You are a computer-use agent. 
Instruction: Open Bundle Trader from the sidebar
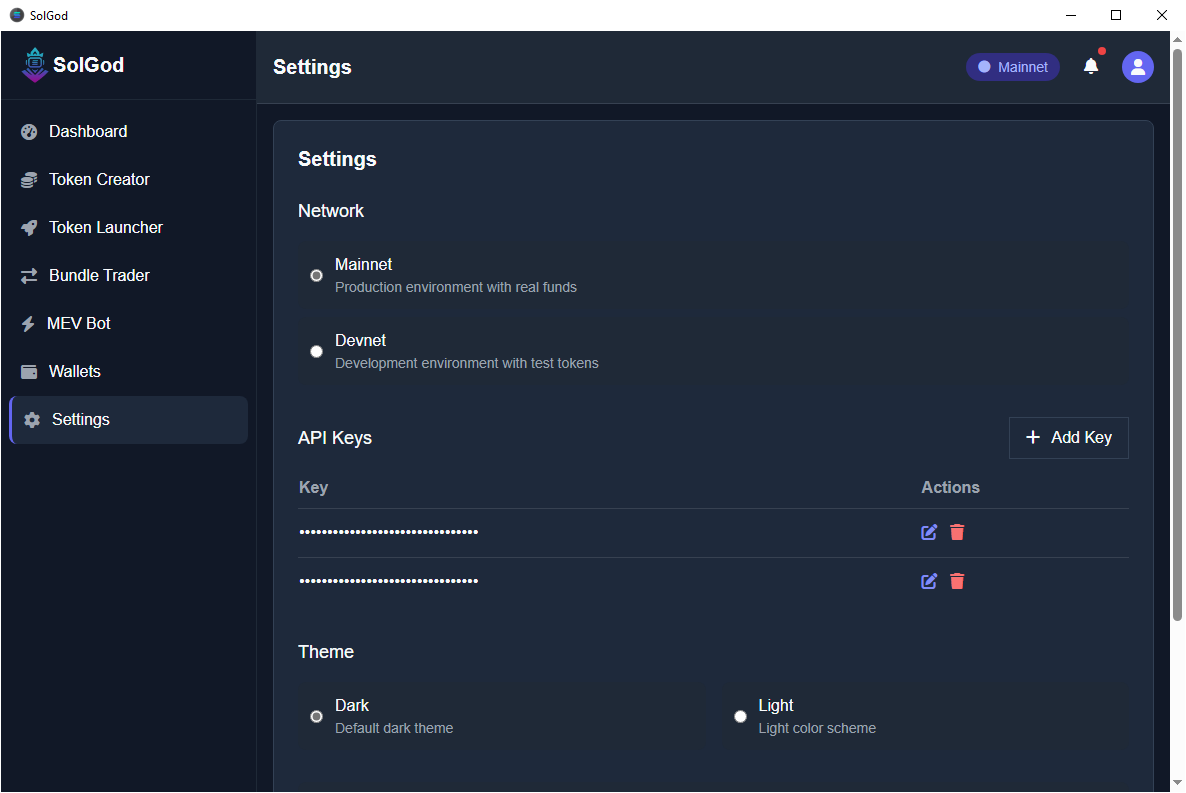[x=99, y=276]
